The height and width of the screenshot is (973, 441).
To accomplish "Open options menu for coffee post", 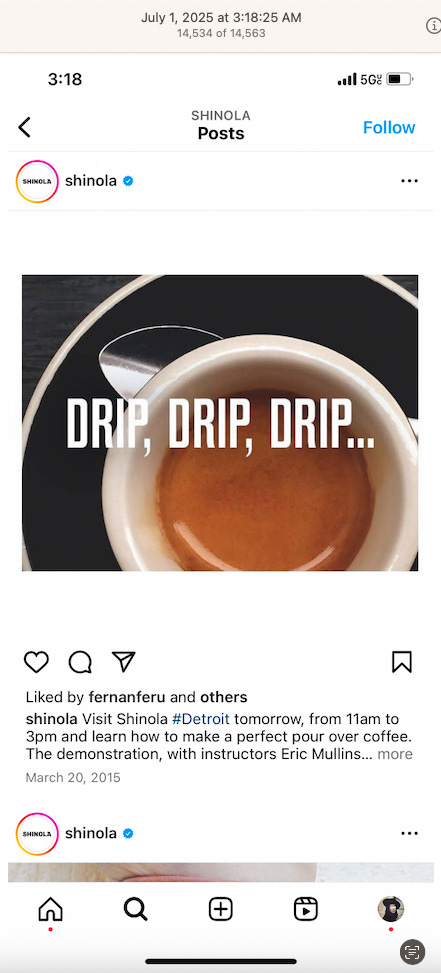I will tap(409, 181).
